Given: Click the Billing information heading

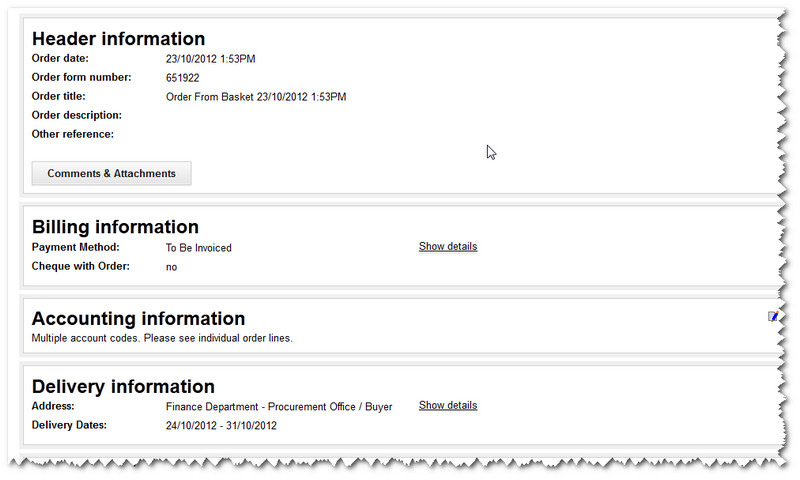Looking at the screenshot, I should (x=115, y=227).
